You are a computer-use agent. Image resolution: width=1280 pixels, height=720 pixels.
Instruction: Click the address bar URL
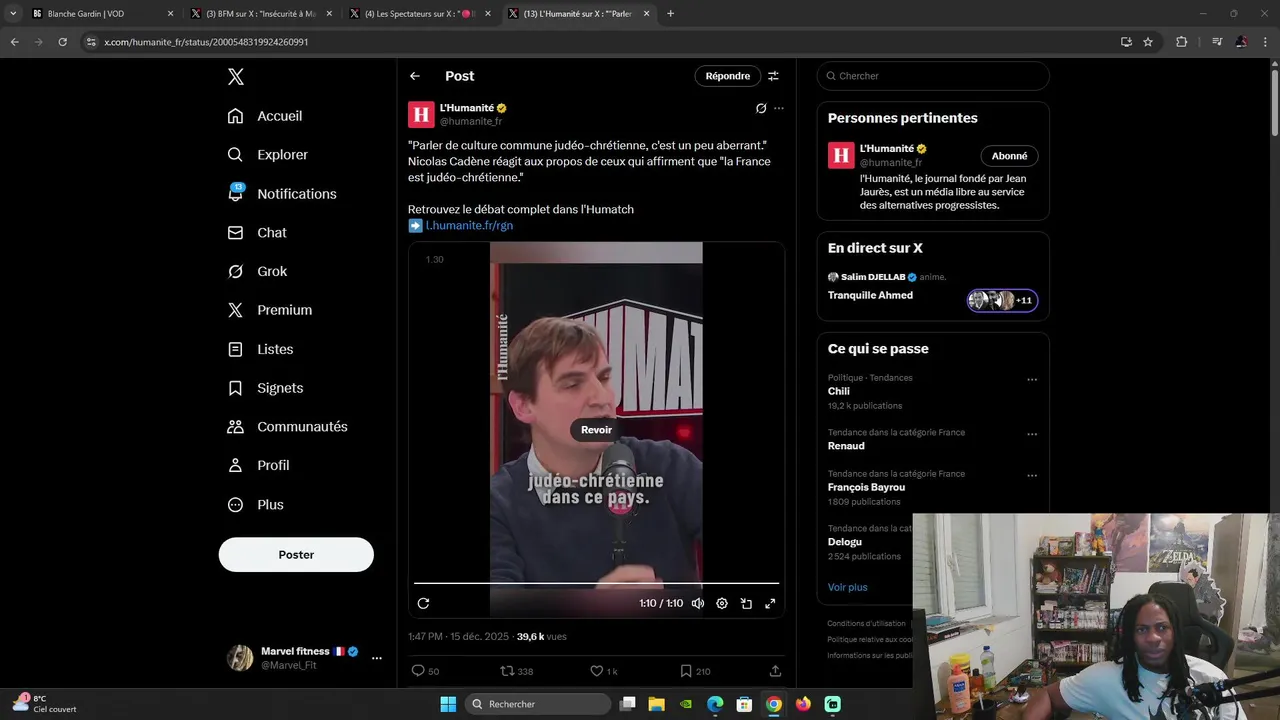pos(207,42)
